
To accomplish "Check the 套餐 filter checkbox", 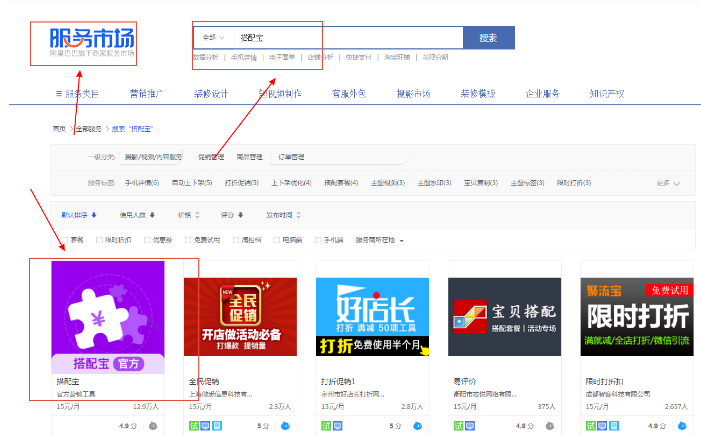I will 65,240.
